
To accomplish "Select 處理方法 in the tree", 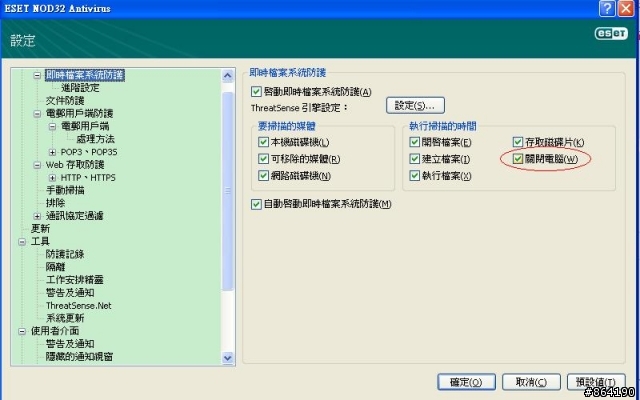I will 96,139.
